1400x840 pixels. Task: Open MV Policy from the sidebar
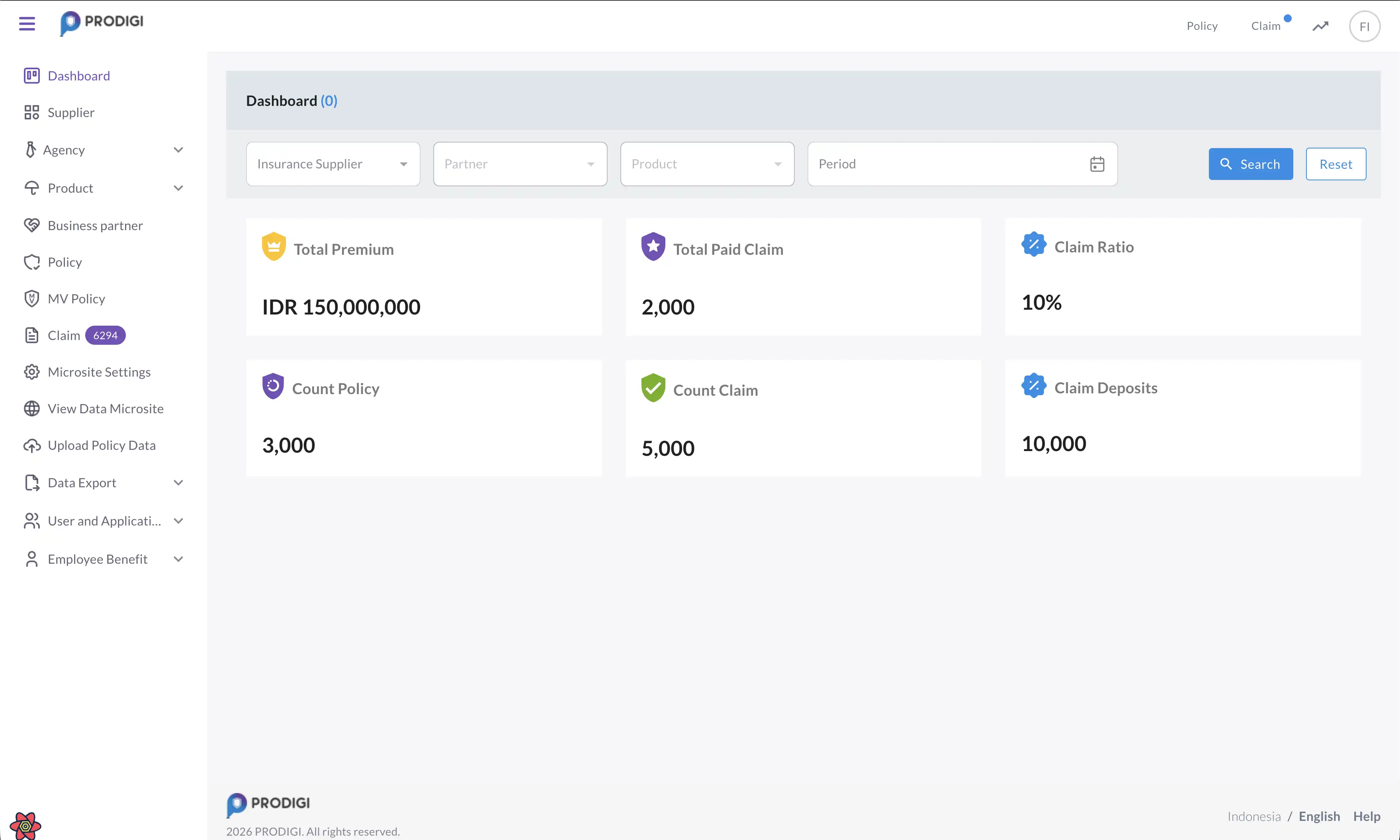[x=76, y=298]
